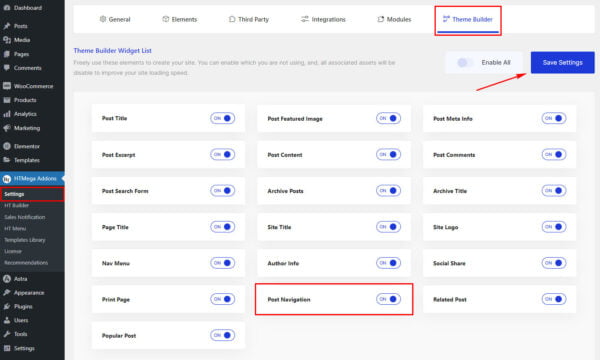Open Sales Notification submenu link
This screenshot has height=360, width=600.
click(25, 217)
